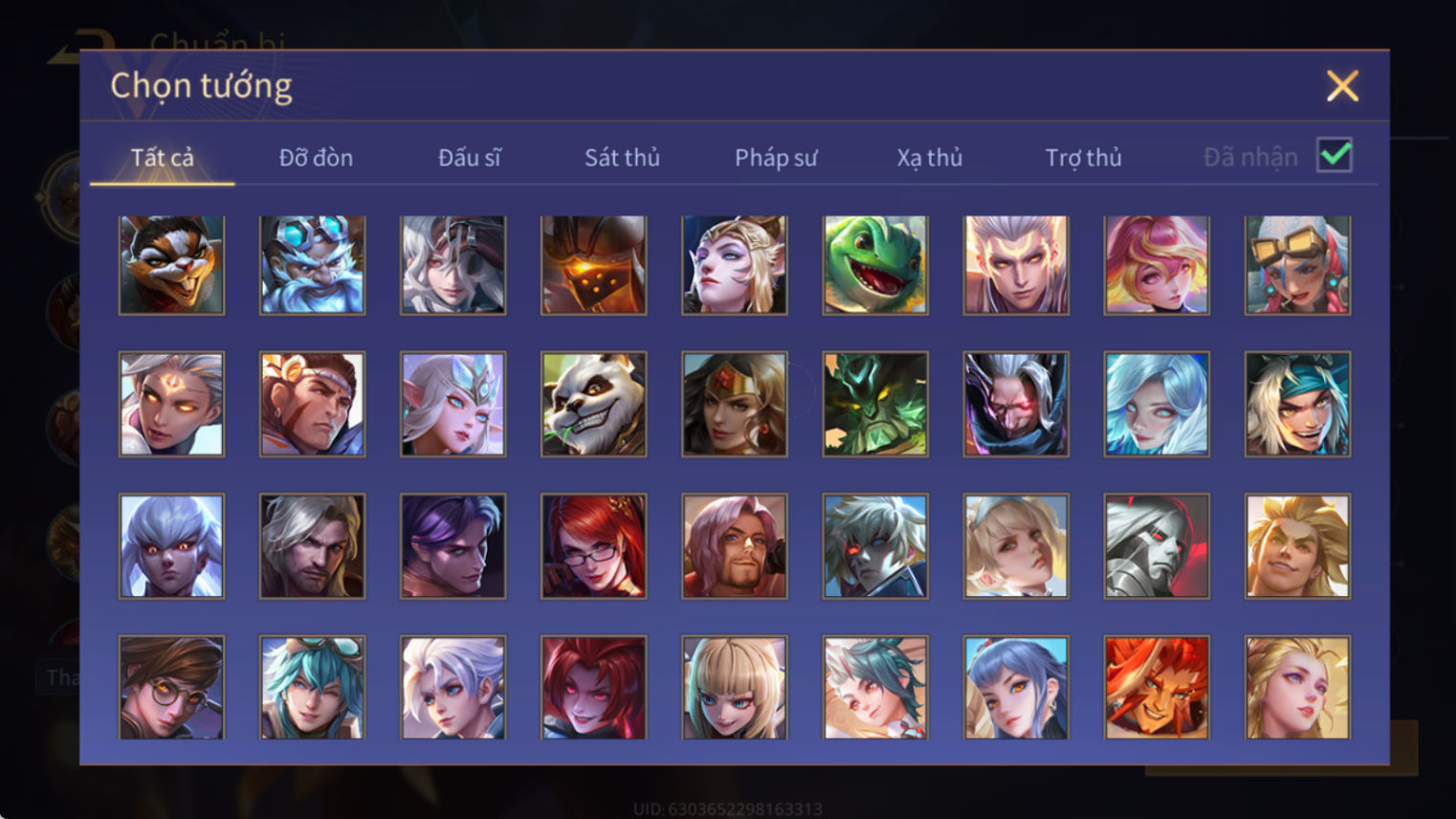Select the green chameleon hero portrait
This screenshot has height=819, width=1456.
coord(875,265)
